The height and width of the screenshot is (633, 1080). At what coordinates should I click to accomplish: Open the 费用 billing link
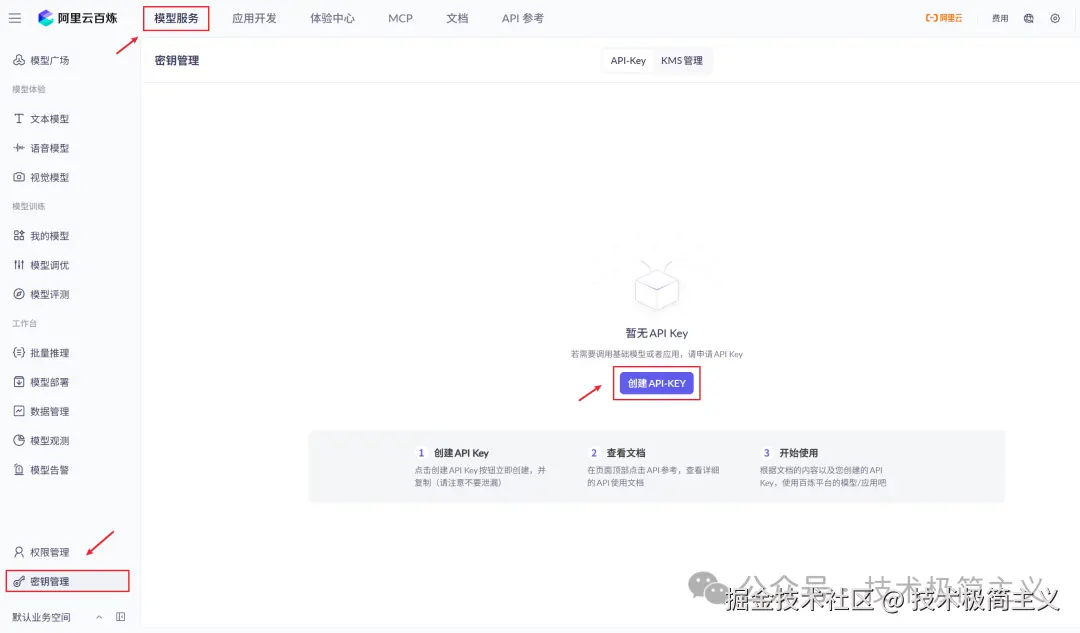[x=999, y=18]
